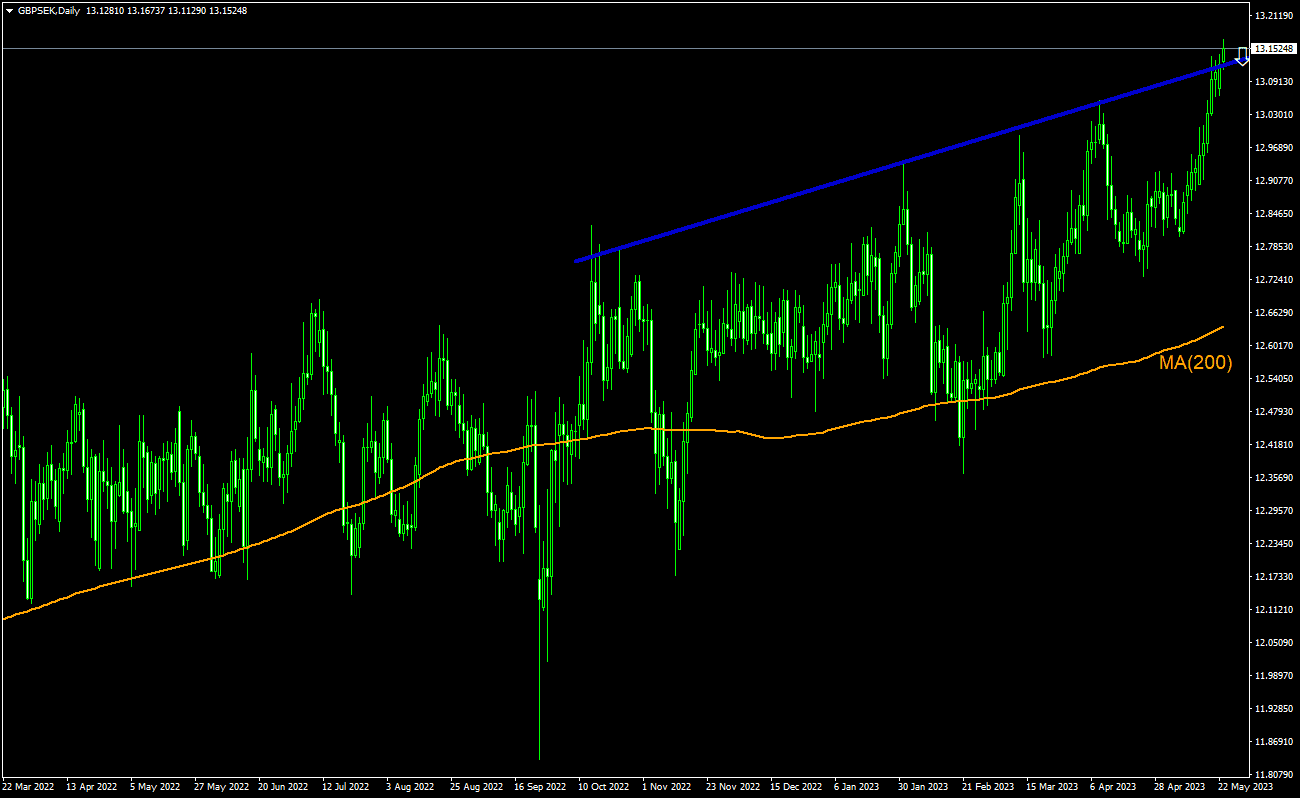Click the 22 Mar 2022 date label

click(x=30, y=786)
